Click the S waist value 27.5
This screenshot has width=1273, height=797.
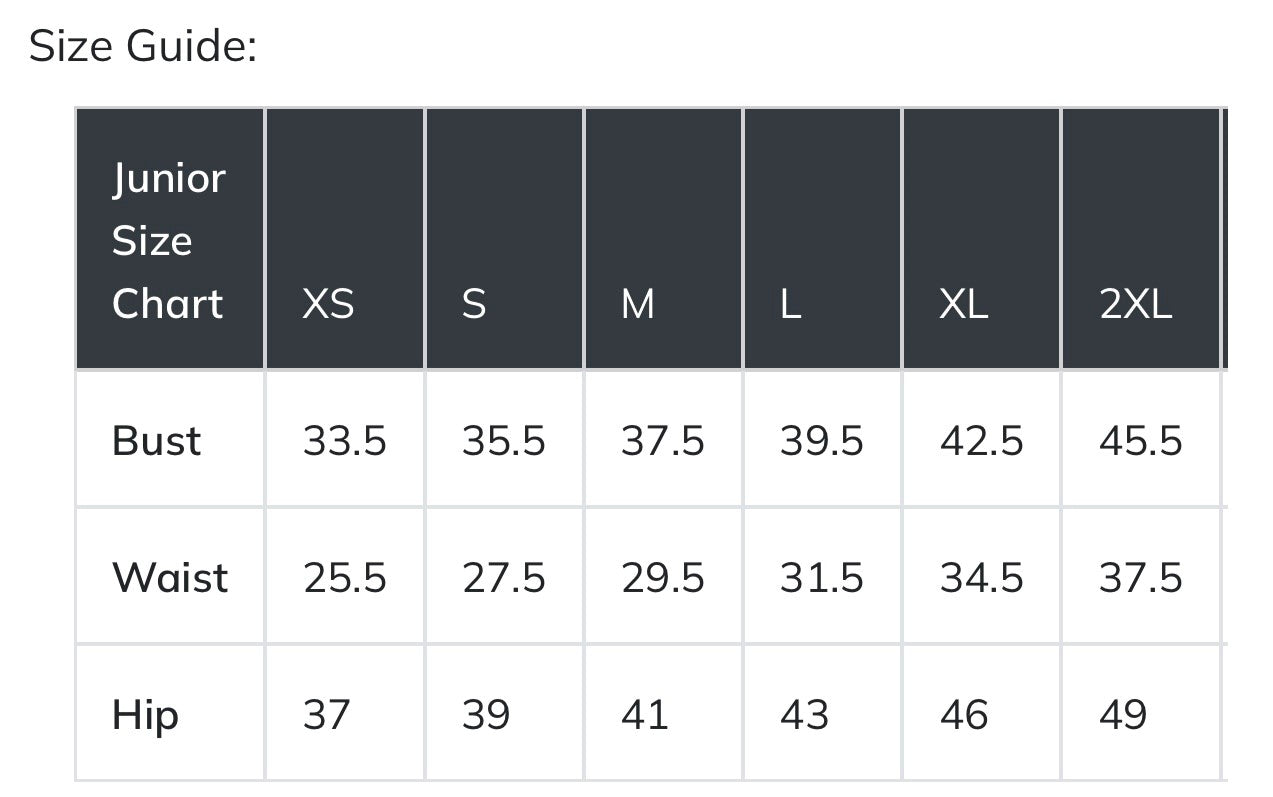(x=503, y=578)
